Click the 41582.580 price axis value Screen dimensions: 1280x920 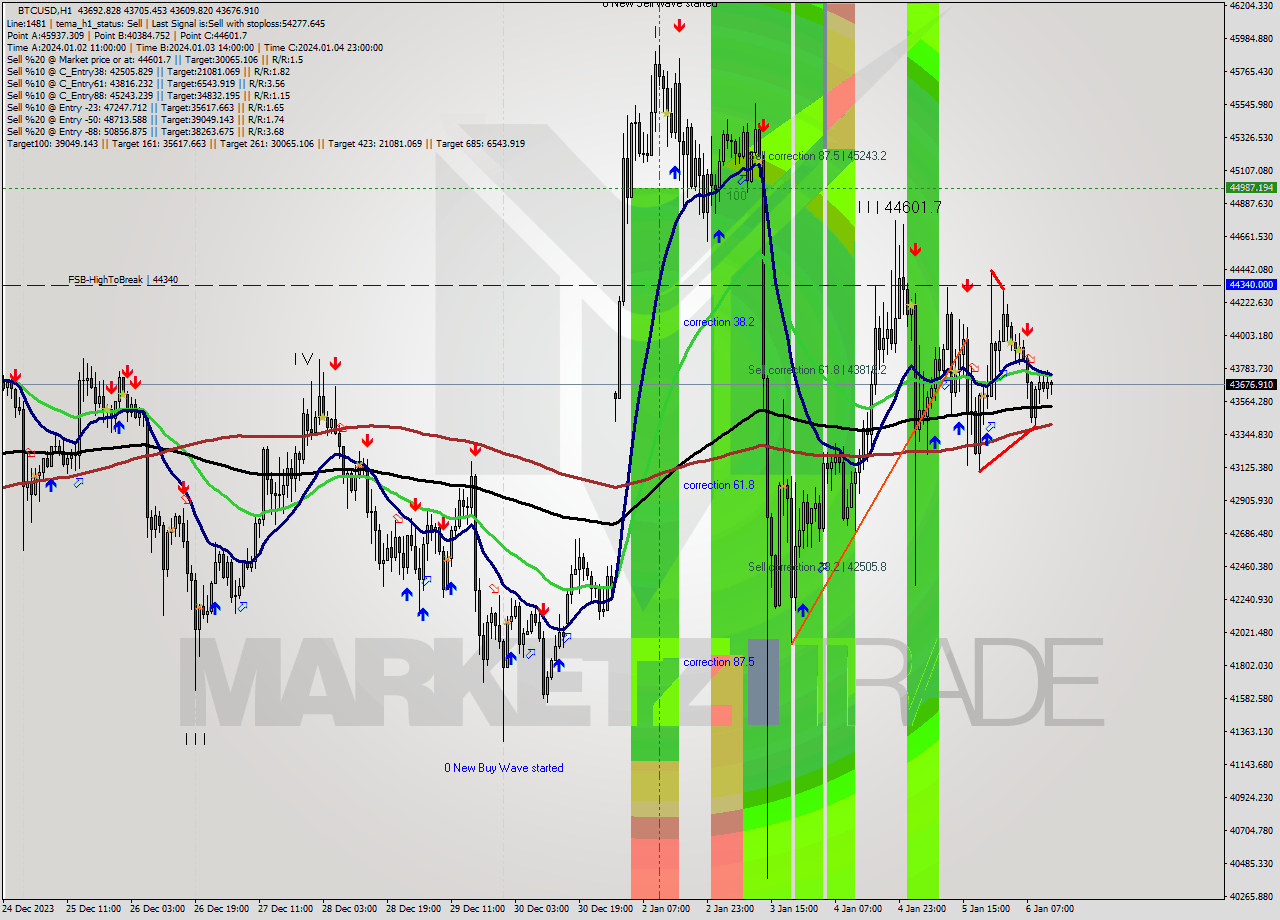click(1251, 699)
